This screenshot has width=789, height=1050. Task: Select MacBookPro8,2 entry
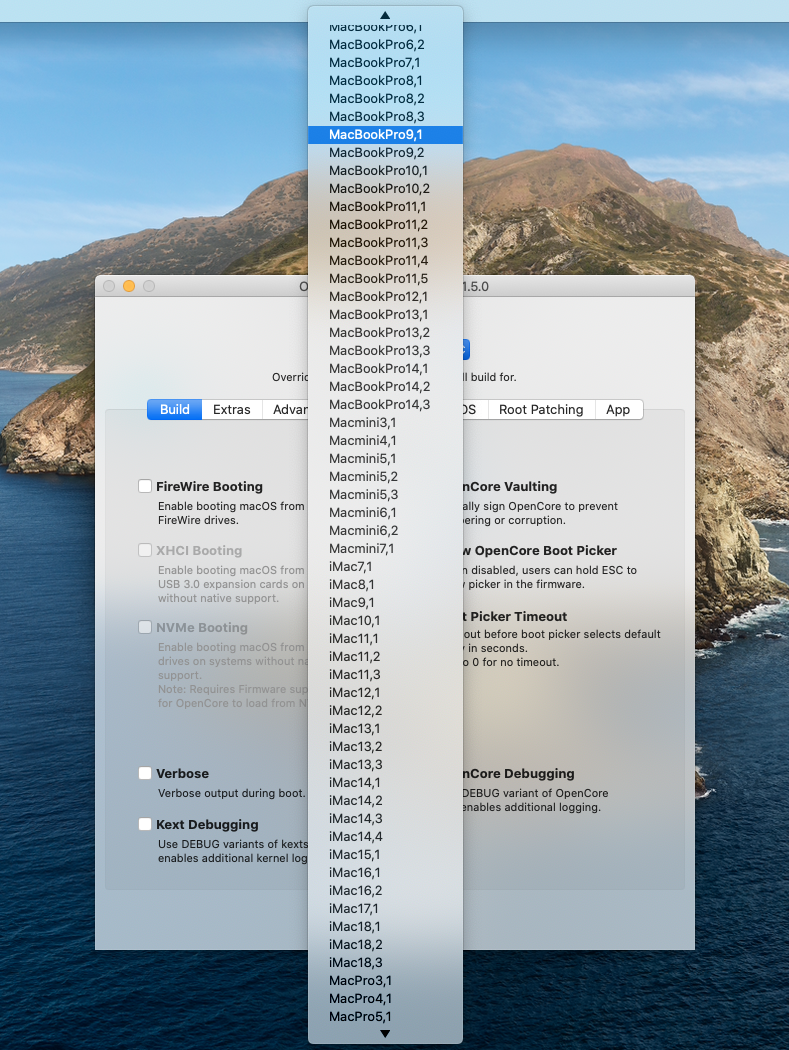[385, 99]
